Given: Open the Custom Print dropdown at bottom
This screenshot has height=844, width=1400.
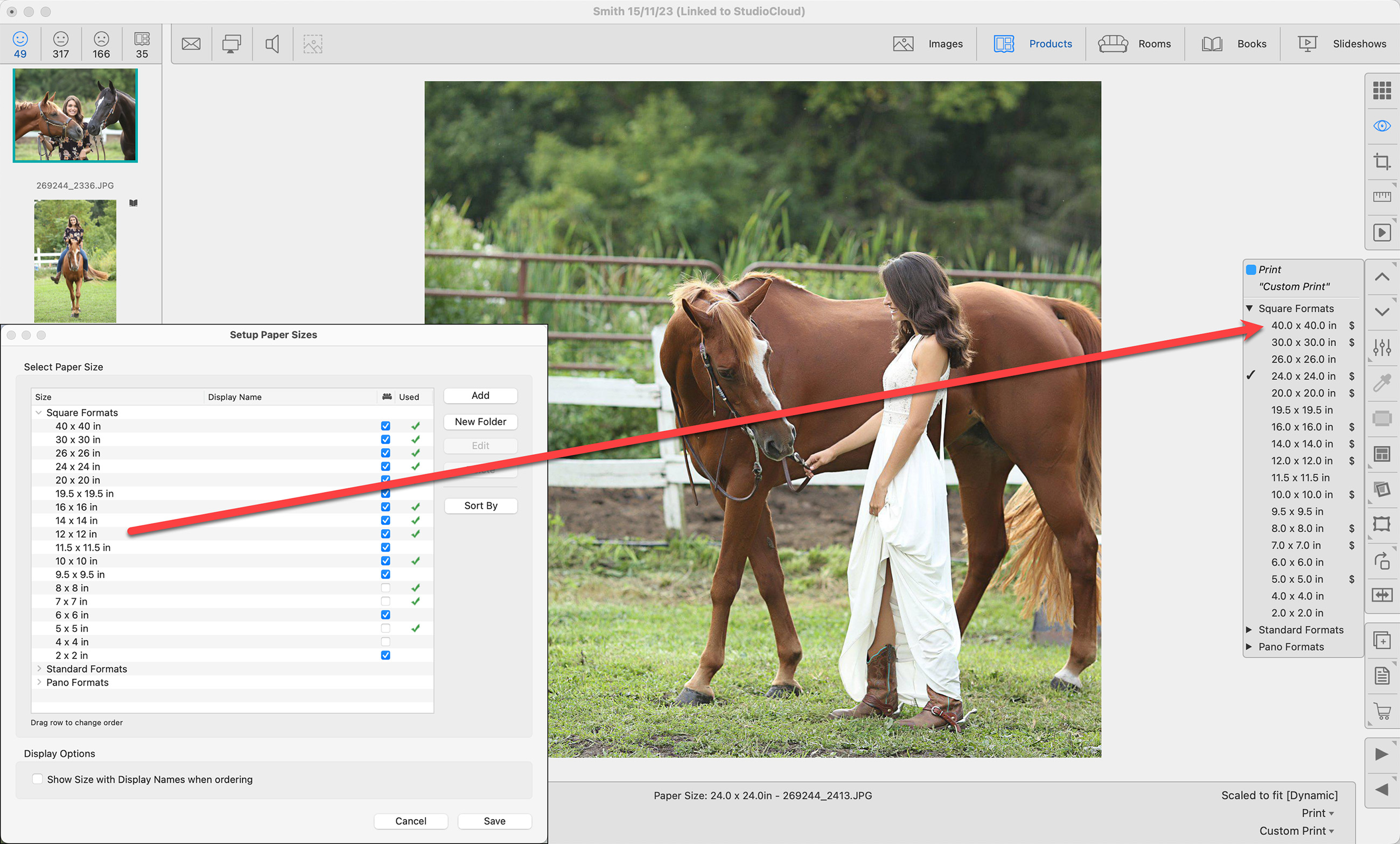Looking at the screenshot, I should tap(1296, 831).
